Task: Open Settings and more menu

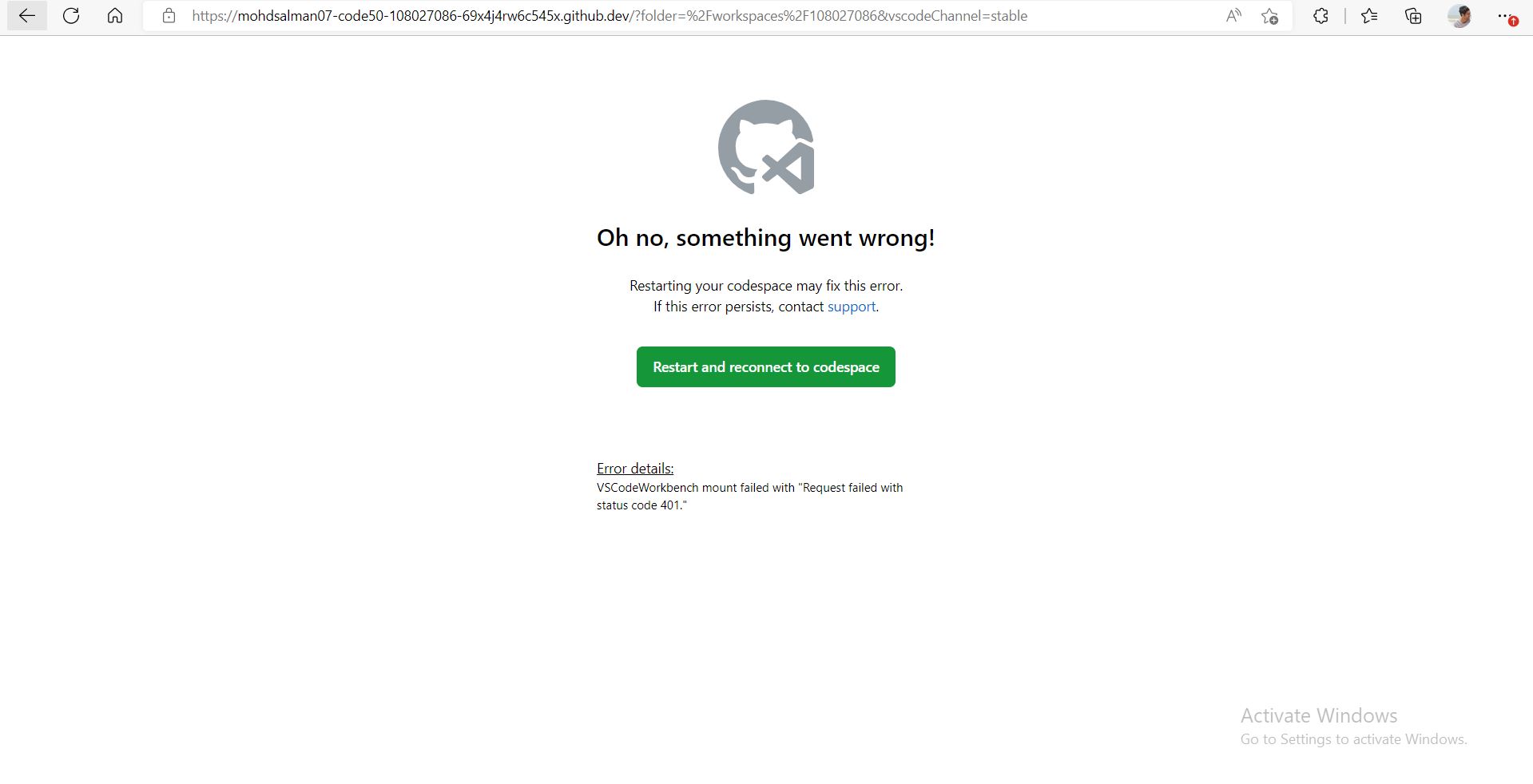Action: click(x=1505, y=16)
